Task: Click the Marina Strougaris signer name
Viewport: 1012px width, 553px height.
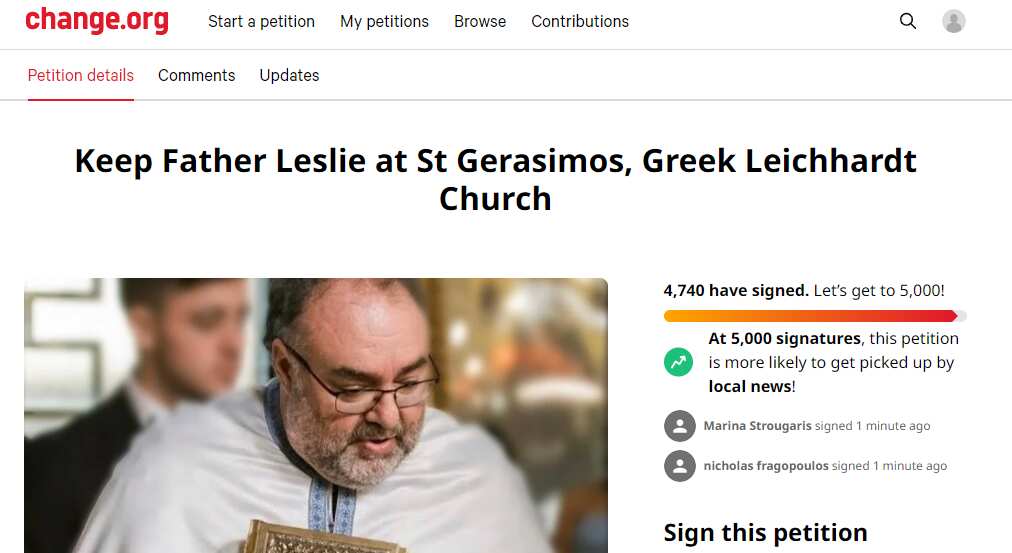Action: [757, 426]
